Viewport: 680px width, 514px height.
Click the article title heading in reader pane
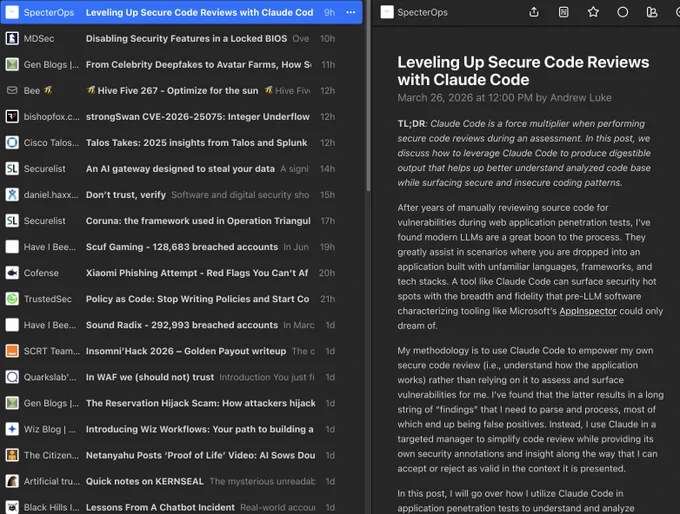(523, 71)
